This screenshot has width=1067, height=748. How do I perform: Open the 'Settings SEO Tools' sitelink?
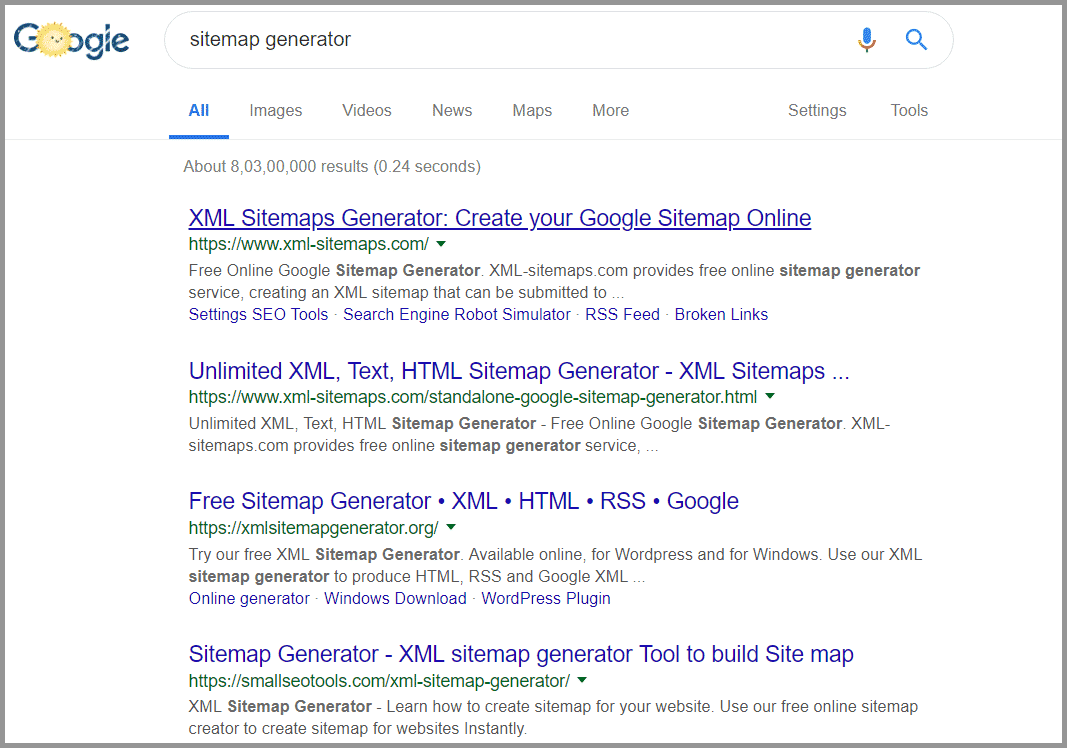258,314
